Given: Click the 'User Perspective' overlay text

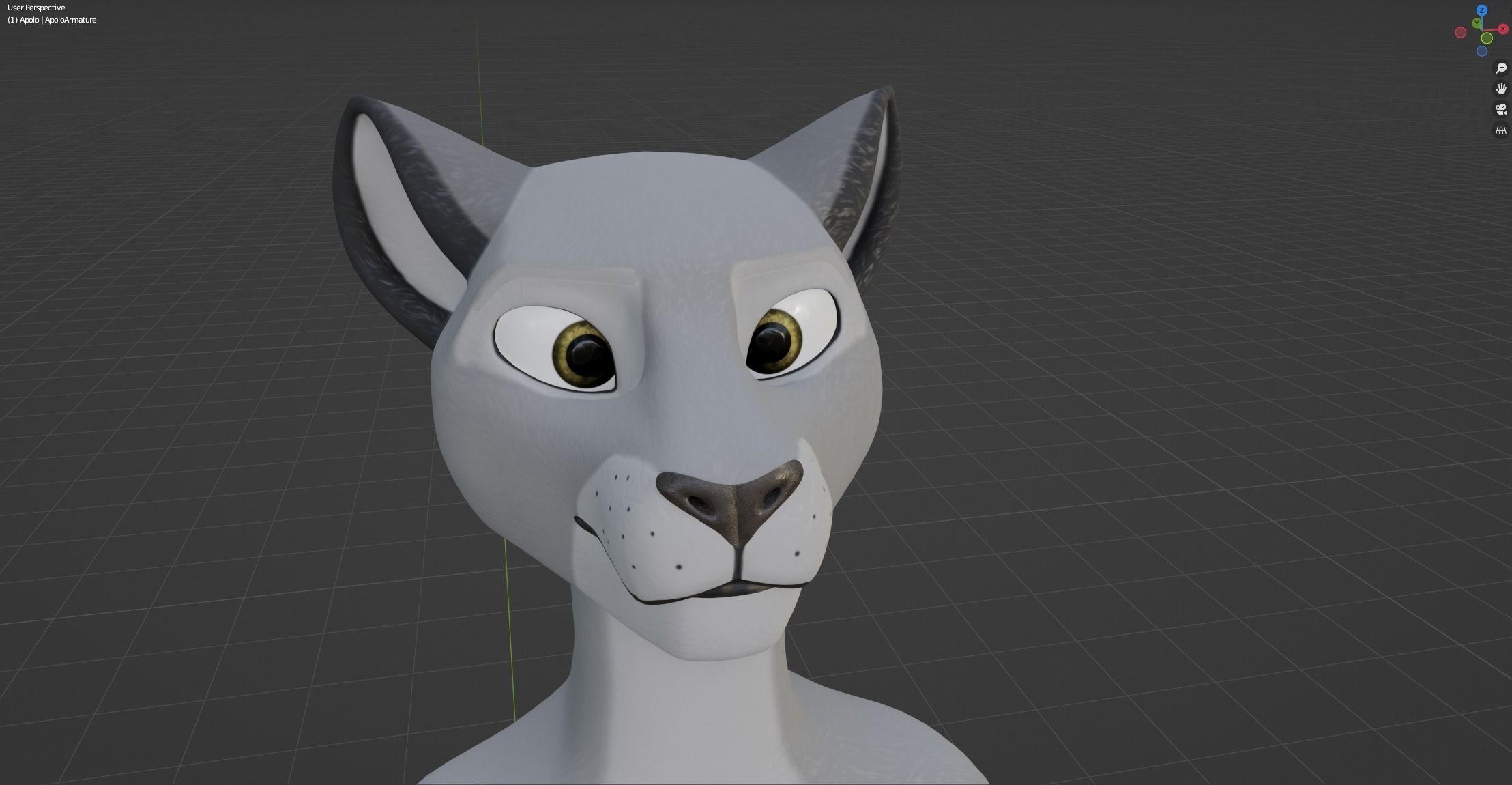Looking at the screenshot, I should tap(36, 8).
